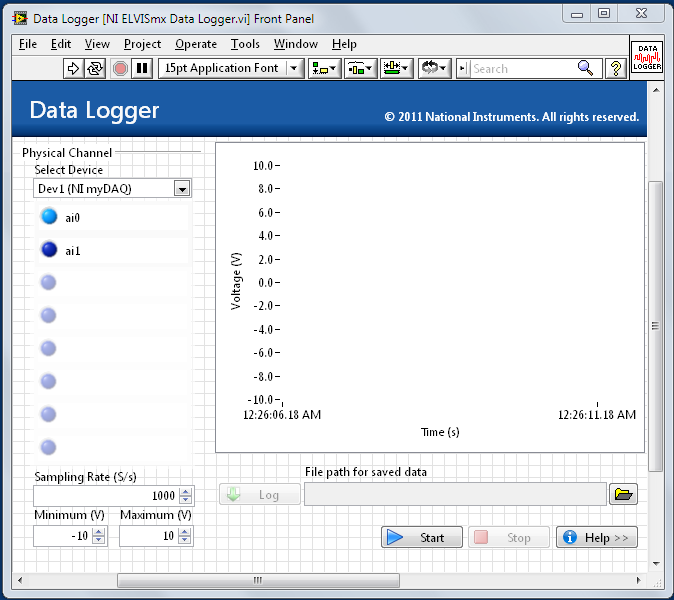Toggle the ai1 channel LED
This screenshot has height=600, width=674.
click(x=49, y=250)
